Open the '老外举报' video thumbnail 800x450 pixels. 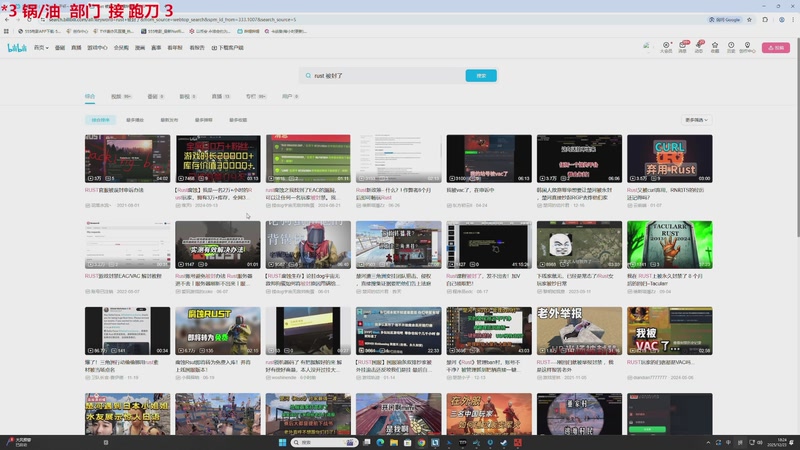(x=579, y=331)
